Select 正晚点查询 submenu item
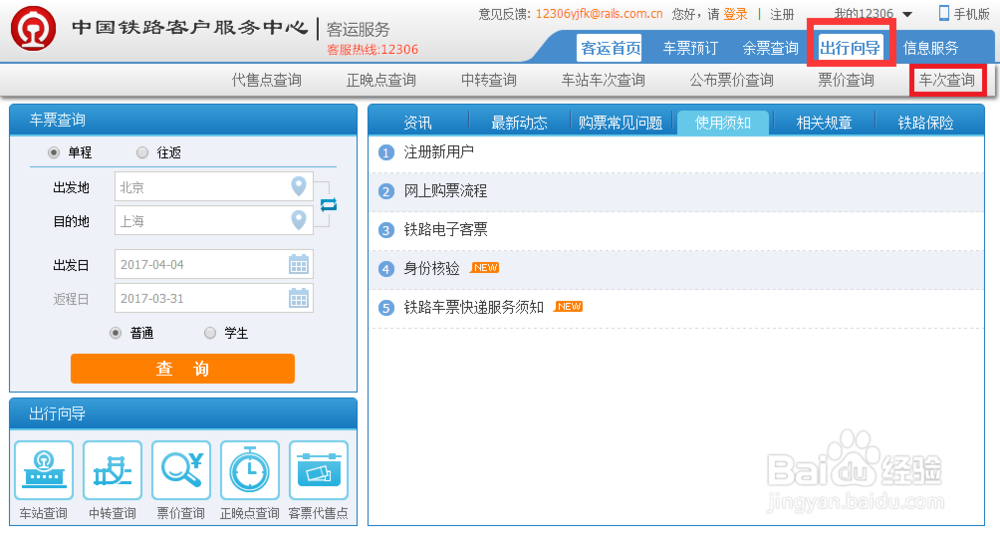 381,80
